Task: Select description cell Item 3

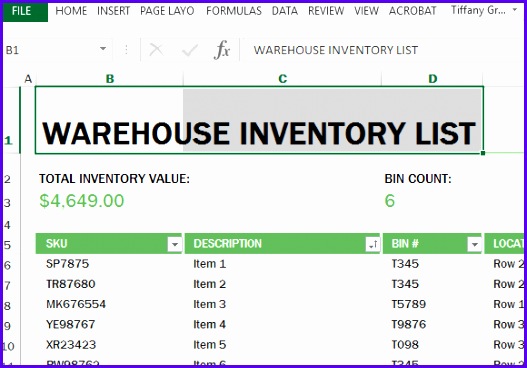Action: pyautogui.click(x=209, y=304)
